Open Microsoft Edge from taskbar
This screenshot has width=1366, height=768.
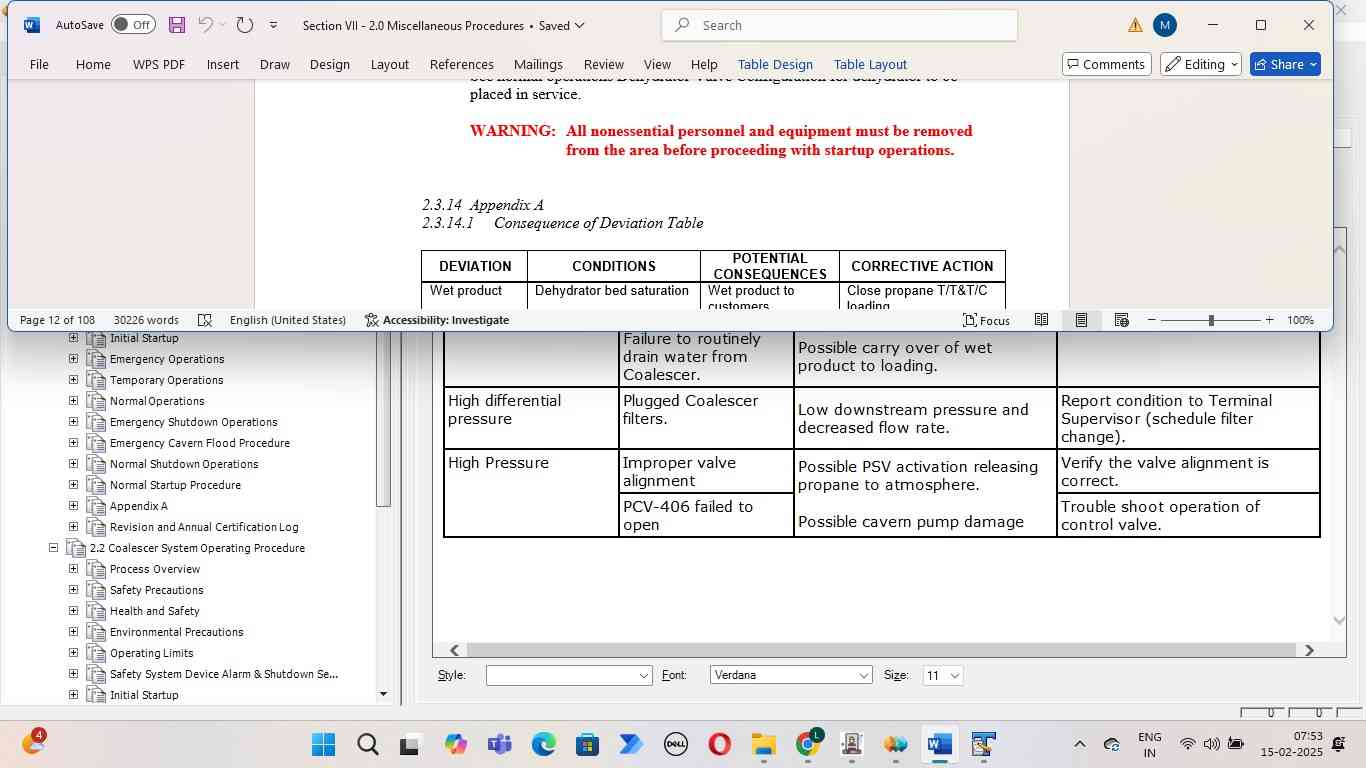click(543, 745)
